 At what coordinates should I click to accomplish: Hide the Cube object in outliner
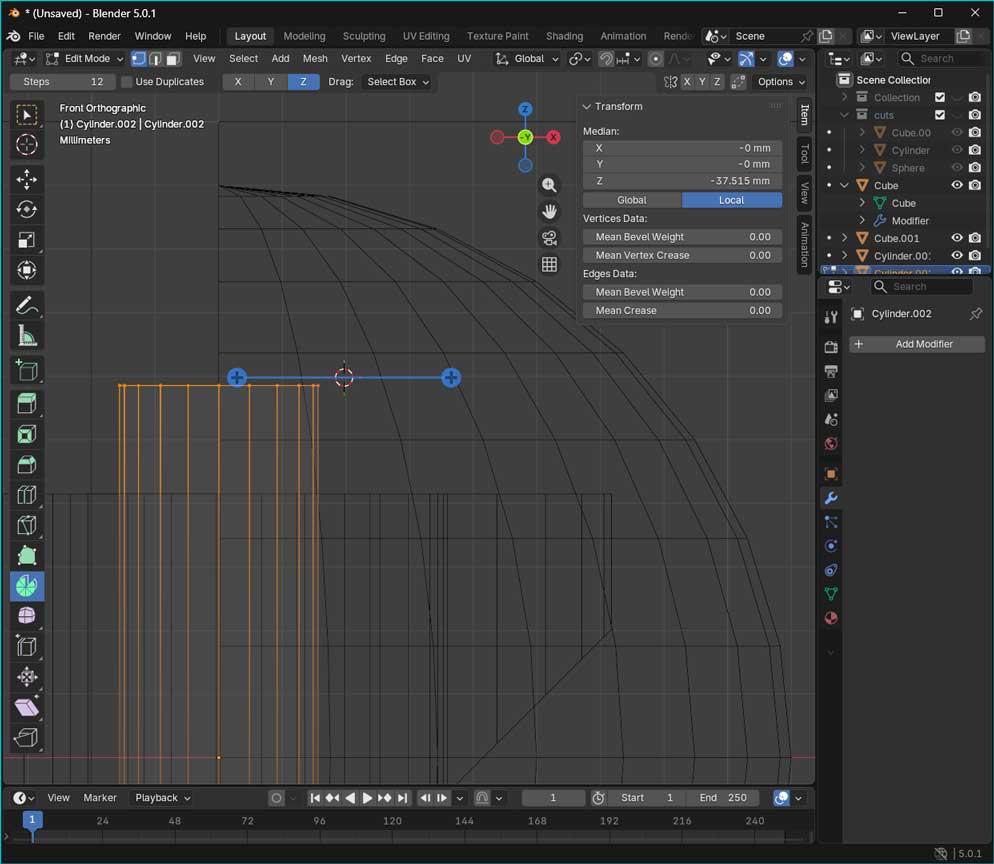coord(957,185)
